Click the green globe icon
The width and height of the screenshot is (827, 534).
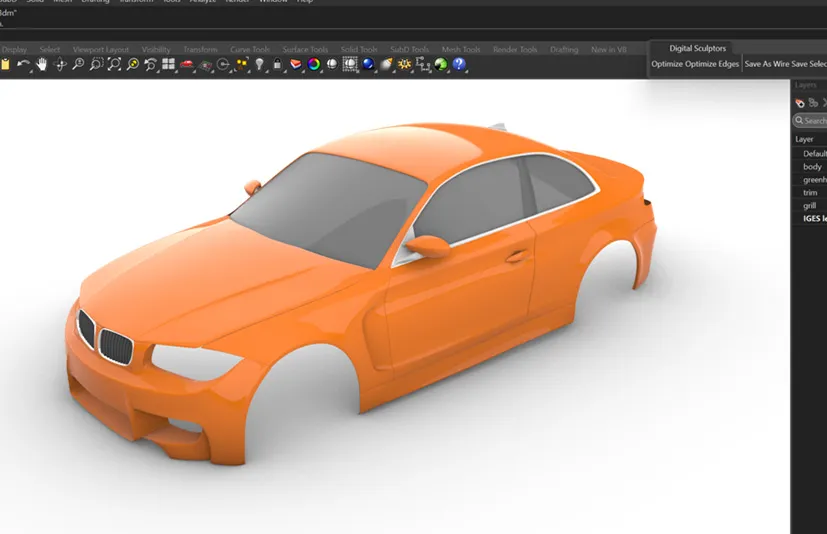[441, 64]
